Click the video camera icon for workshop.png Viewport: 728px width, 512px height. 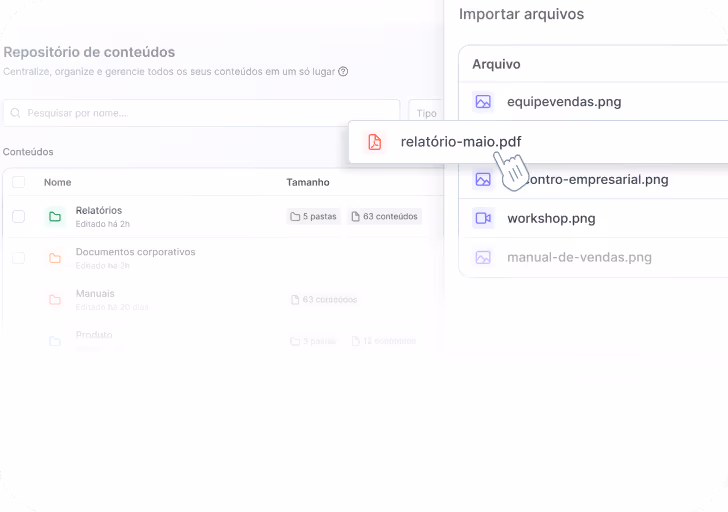pyautogui.click(x=483, y=218)
